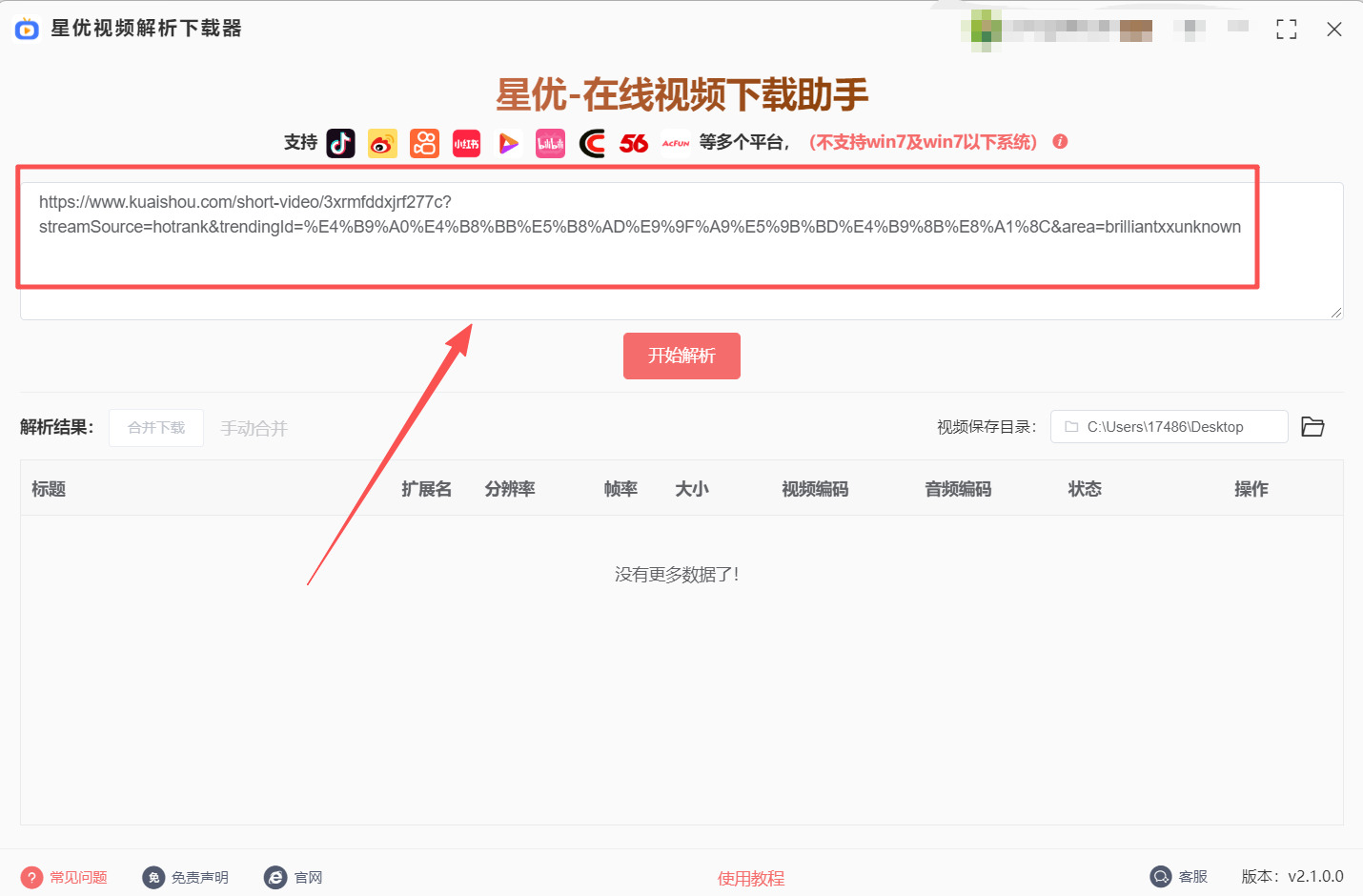Viewport: 1363px width, 896px height.
Task: Click the textarea resize handle corner
Action: tap(1336, 313)
